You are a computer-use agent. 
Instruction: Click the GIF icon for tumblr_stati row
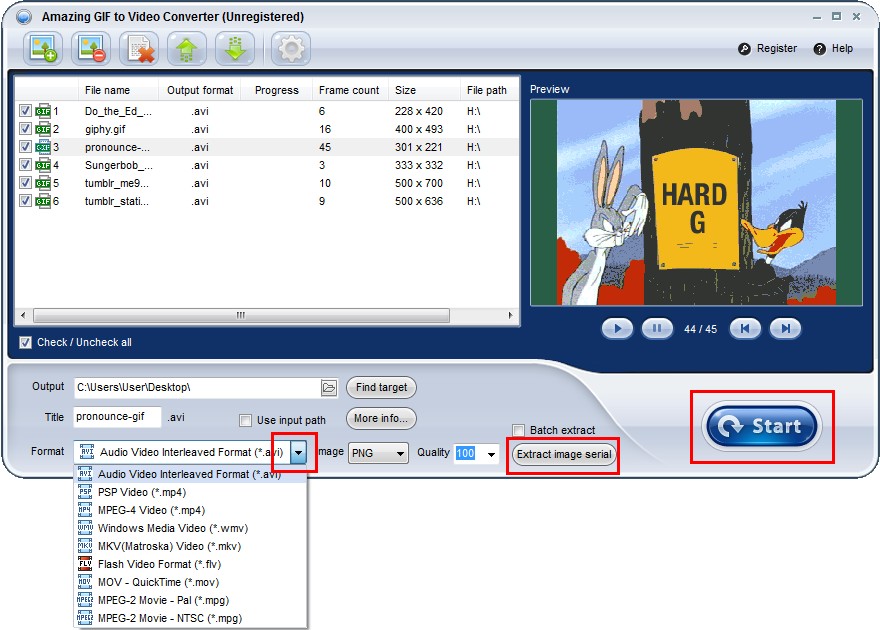point(43,201)
